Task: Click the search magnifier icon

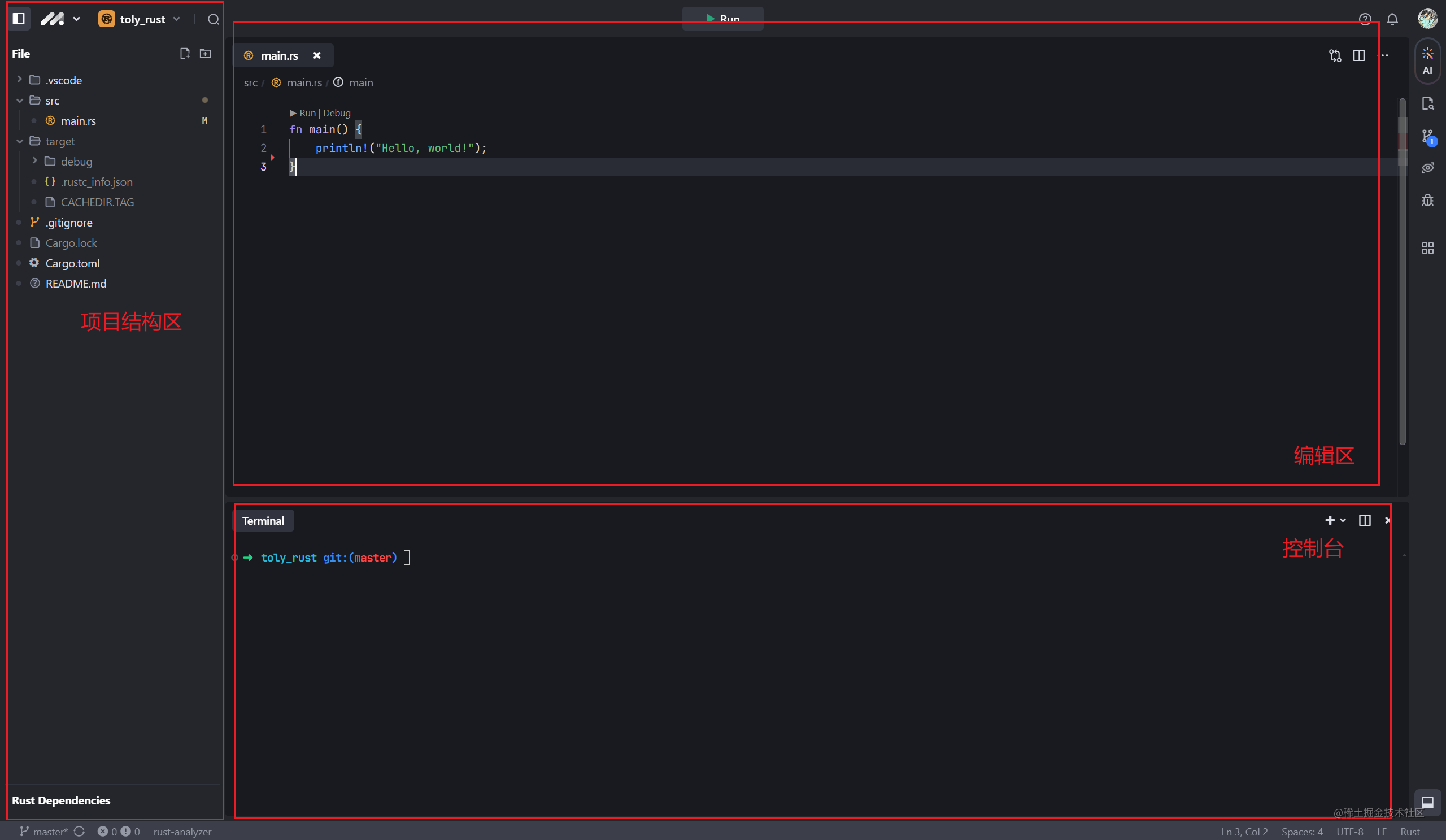Action: (213, 20)
